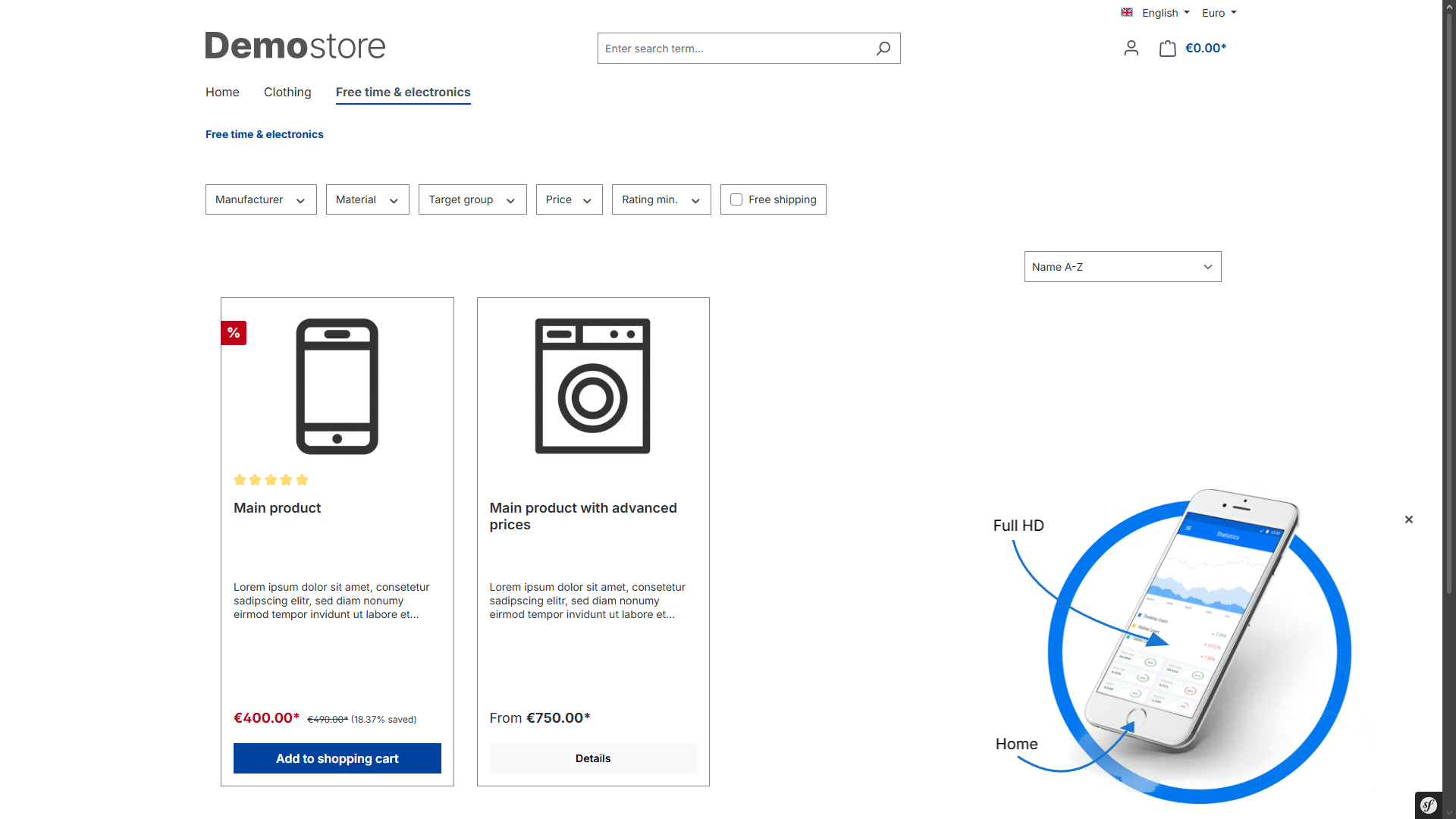Click the red percent discount badge
This screenshot has width=1456, height=819.
[x=234, y=333]
